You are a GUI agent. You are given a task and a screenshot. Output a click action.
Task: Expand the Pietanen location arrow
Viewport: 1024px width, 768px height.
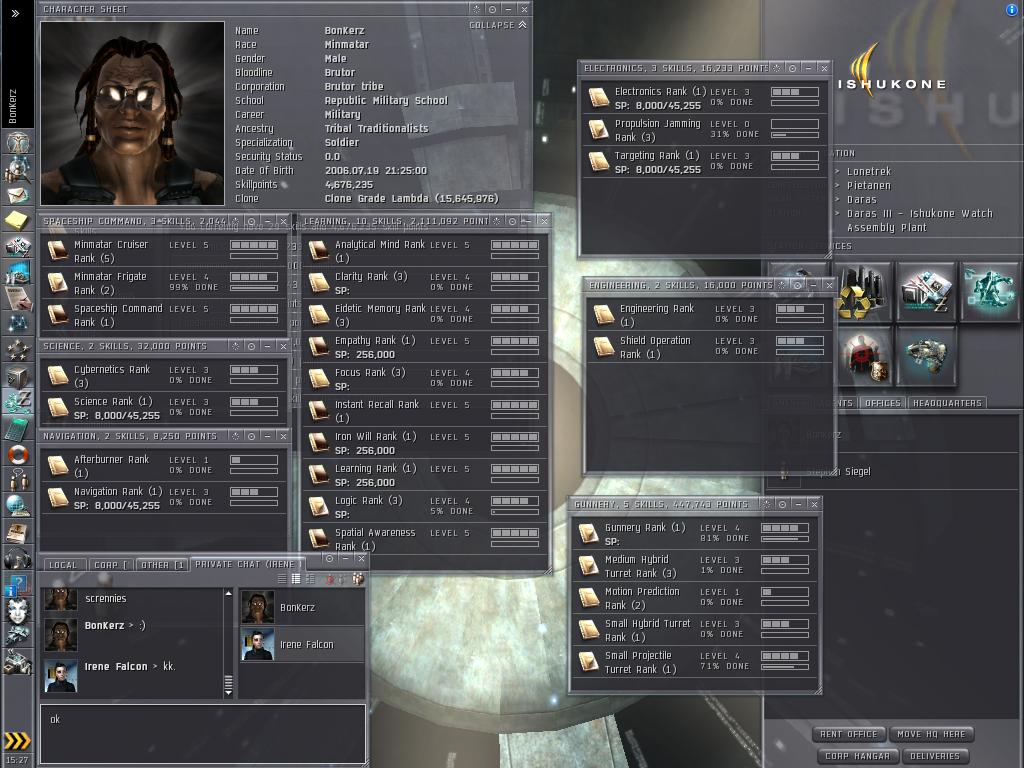click(x=838, y=185)
